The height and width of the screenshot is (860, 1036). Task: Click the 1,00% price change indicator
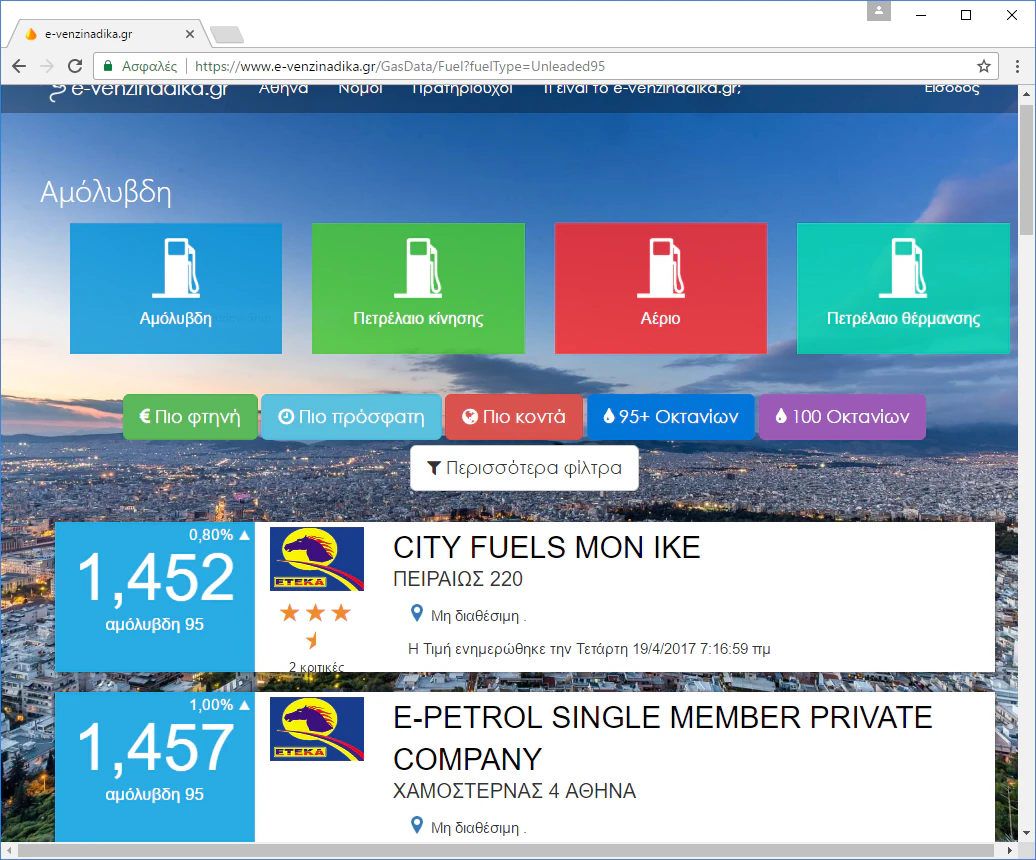click(x=219, y=705)
